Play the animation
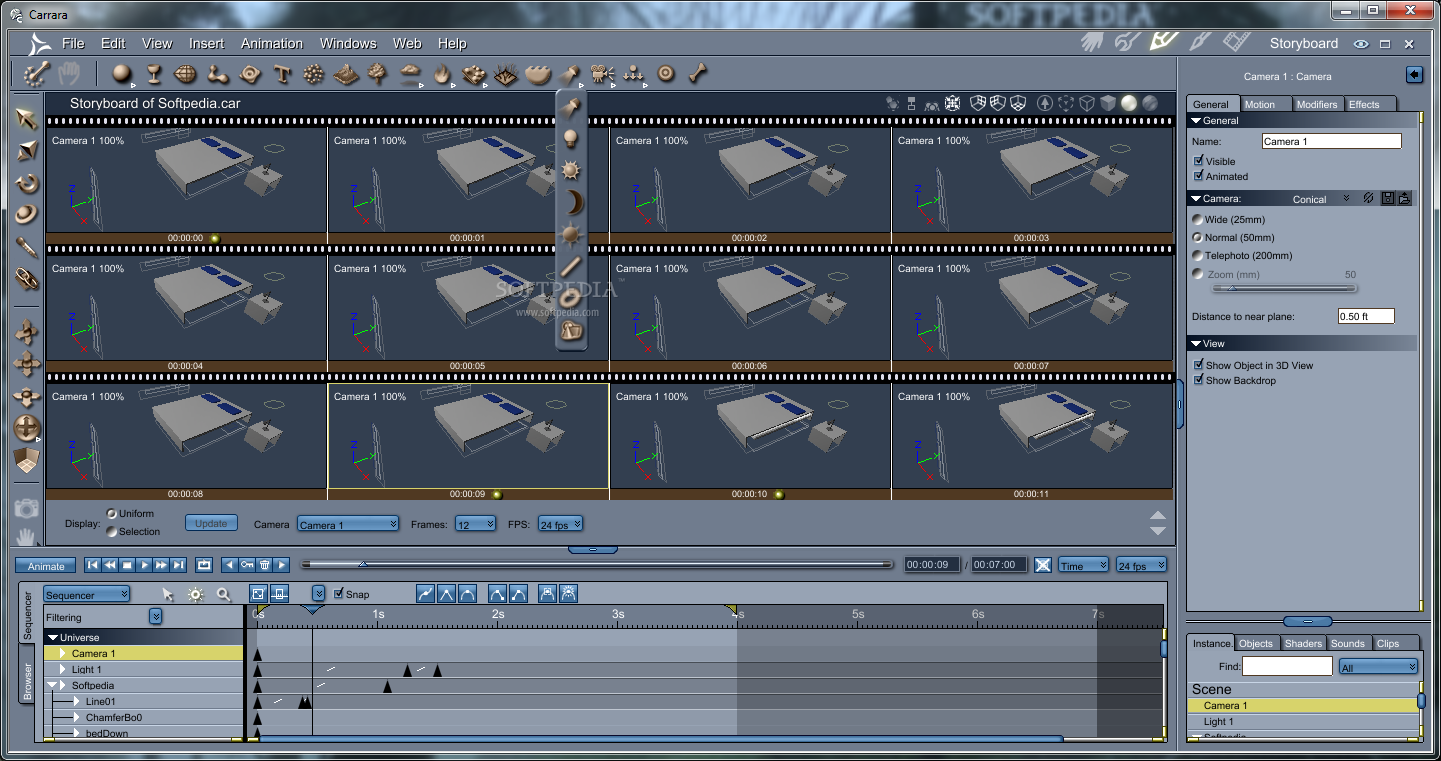Screen dimensions: 1441x761 144,565
